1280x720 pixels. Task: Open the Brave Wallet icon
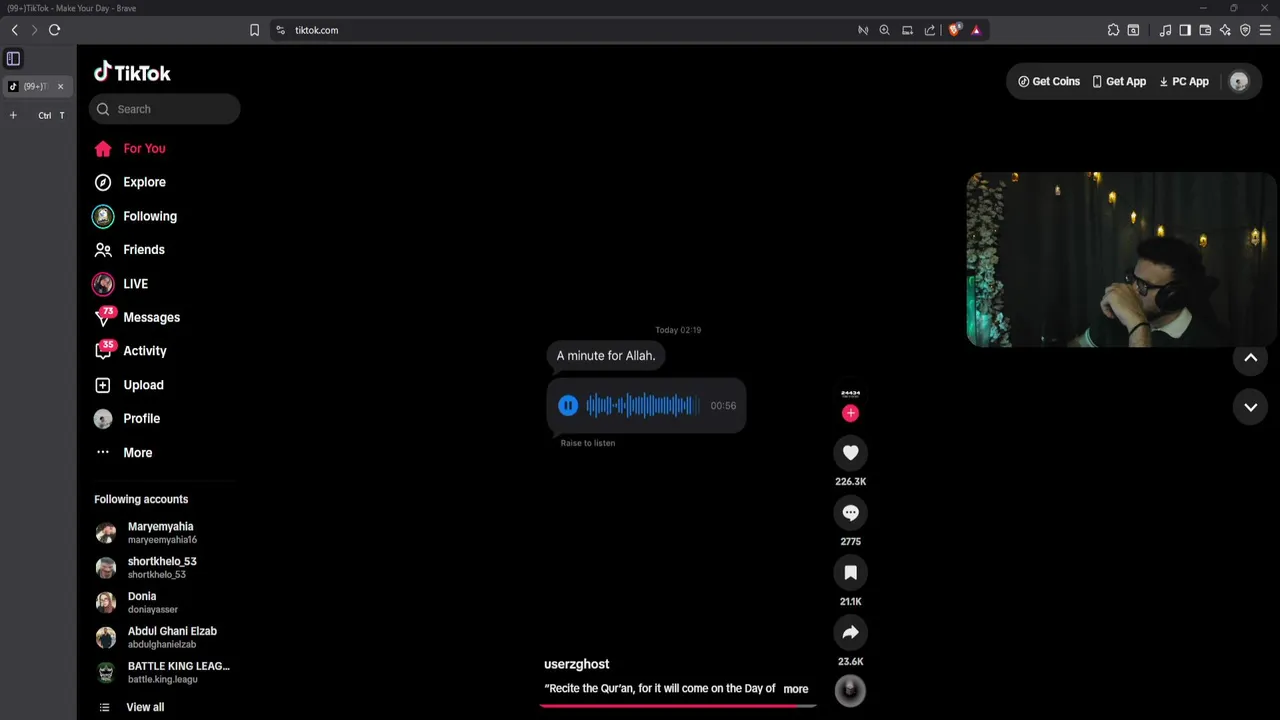tap(1205, 30)
